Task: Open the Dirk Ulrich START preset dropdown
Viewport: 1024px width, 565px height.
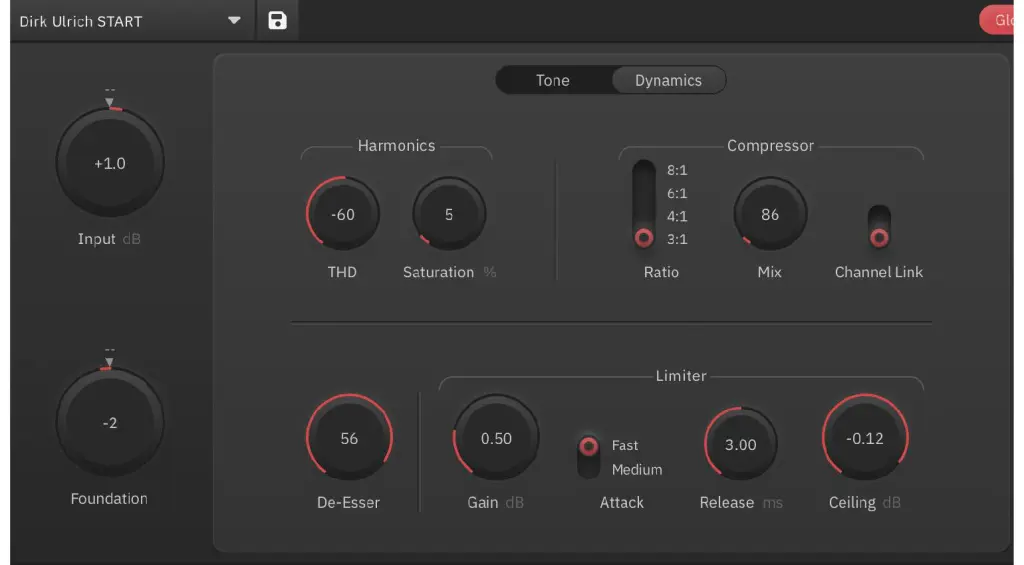Action: click(234, 20)
